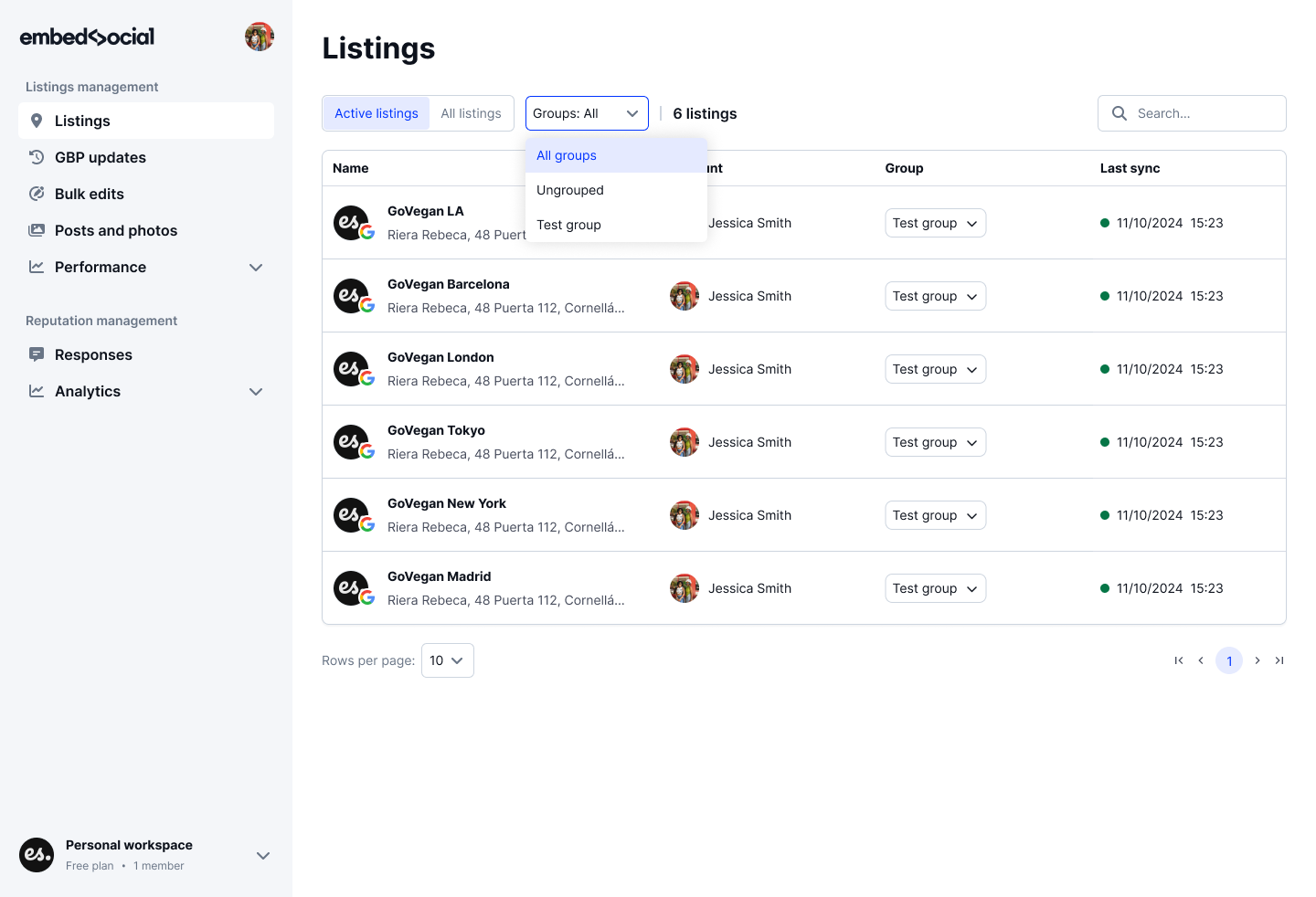Open the Listings section in the sidebar
1316x897 pixels.
coord(82,121)
